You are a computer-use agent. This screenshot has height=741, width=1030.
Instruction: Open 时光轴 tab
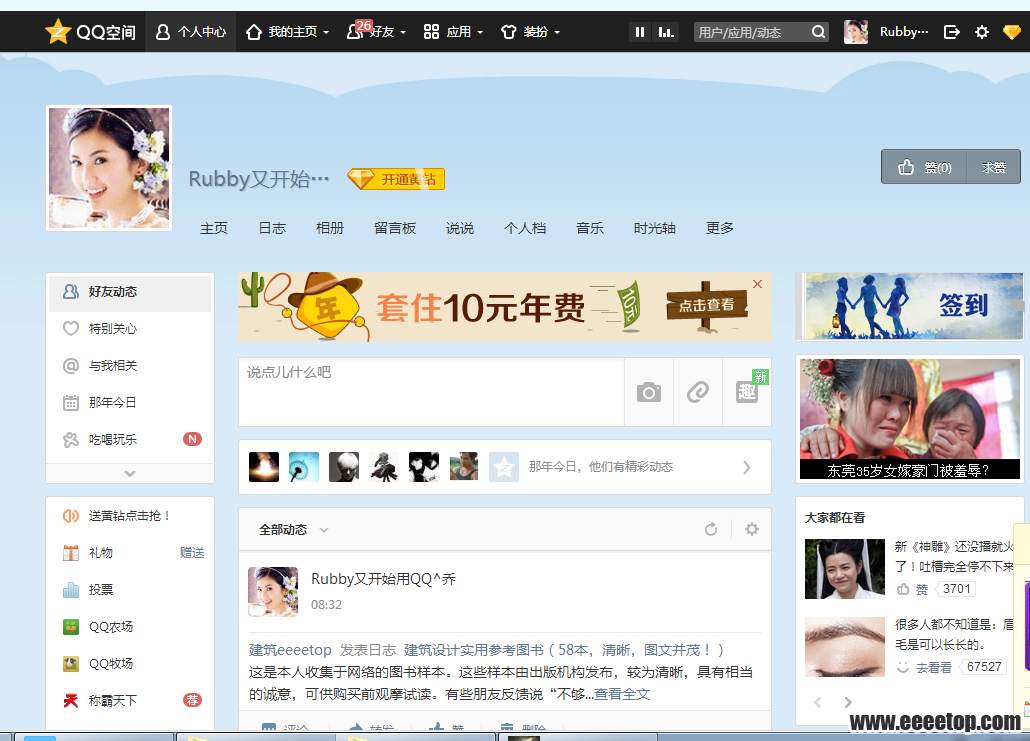(655, 228)
